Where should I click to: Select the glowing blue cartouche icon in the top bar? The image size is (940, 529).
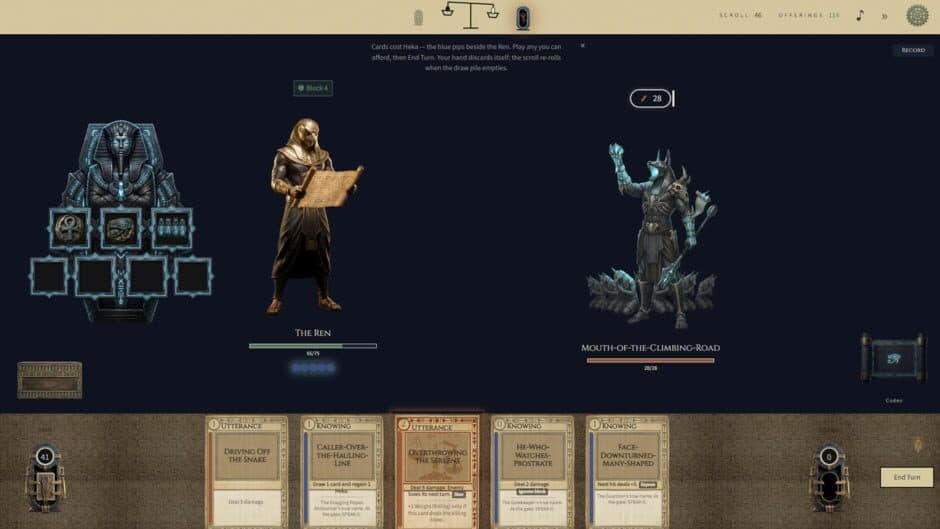523,18
